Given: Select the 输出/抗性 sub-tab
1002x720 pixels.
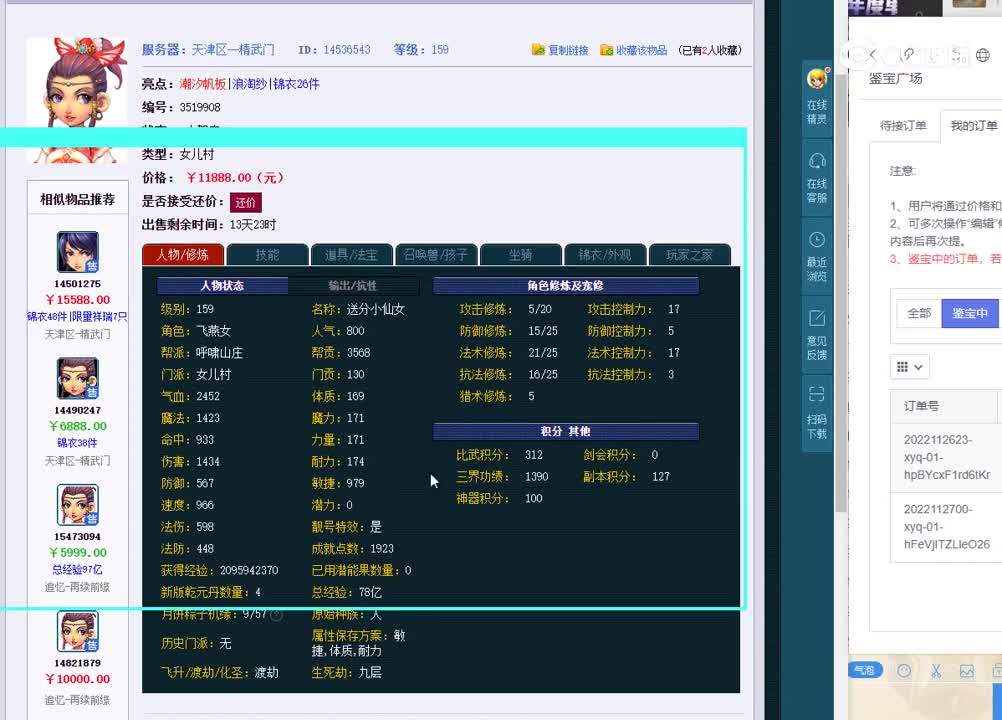Looking at the screenshot, I should point(353,286).
